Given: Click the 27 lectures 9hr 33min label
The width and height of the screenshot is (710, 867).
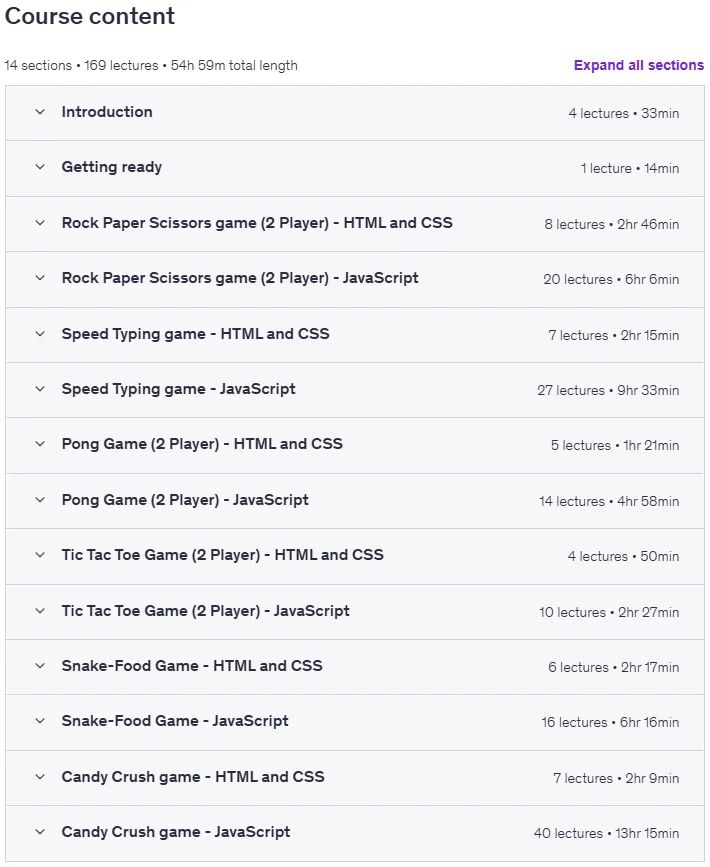Looking at the screenshot, I should 608,390.
